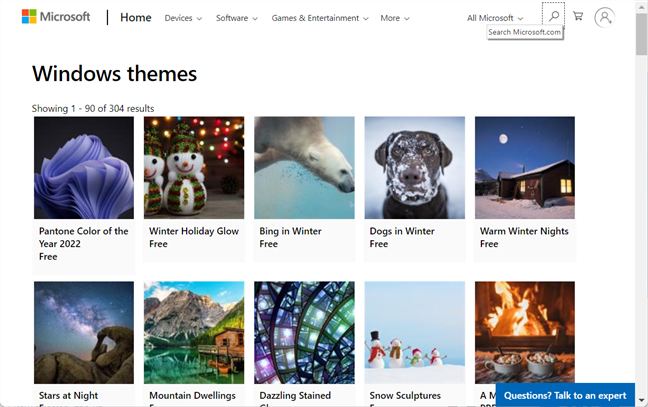648x407 pixels.
Task: Click the 'Dogs in Winter' title
Action: [x=402, y=231]
